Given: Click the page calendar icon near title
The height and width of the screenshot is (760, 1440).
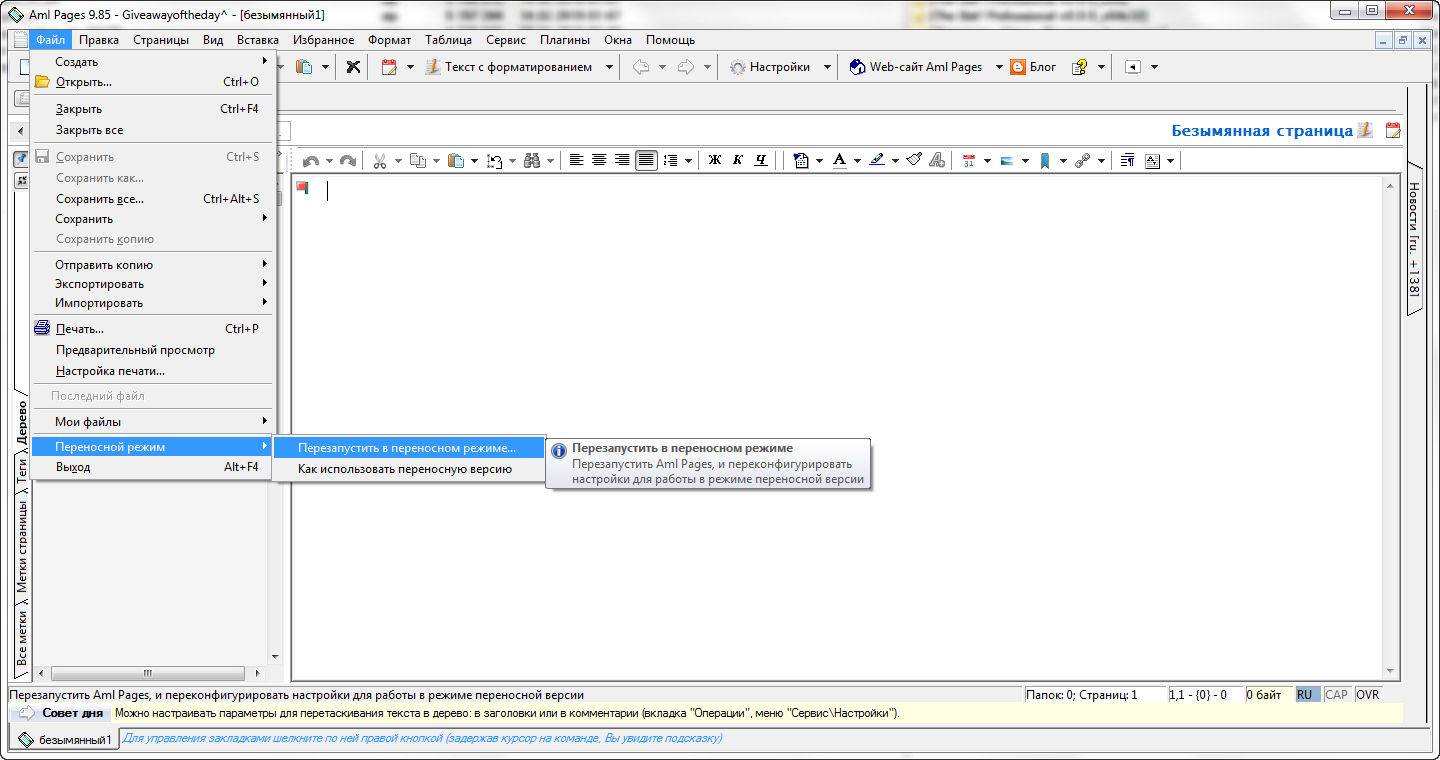Looking at the screenshot, I should pos(1393,131).
